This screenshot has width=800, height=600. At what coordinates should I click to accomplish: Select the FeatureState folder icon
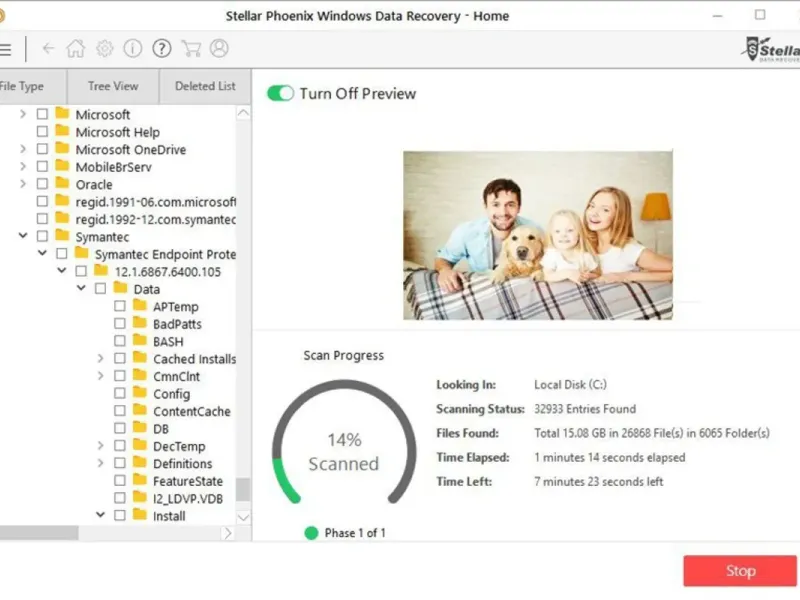pyautogui.click(x=140, y=480)
